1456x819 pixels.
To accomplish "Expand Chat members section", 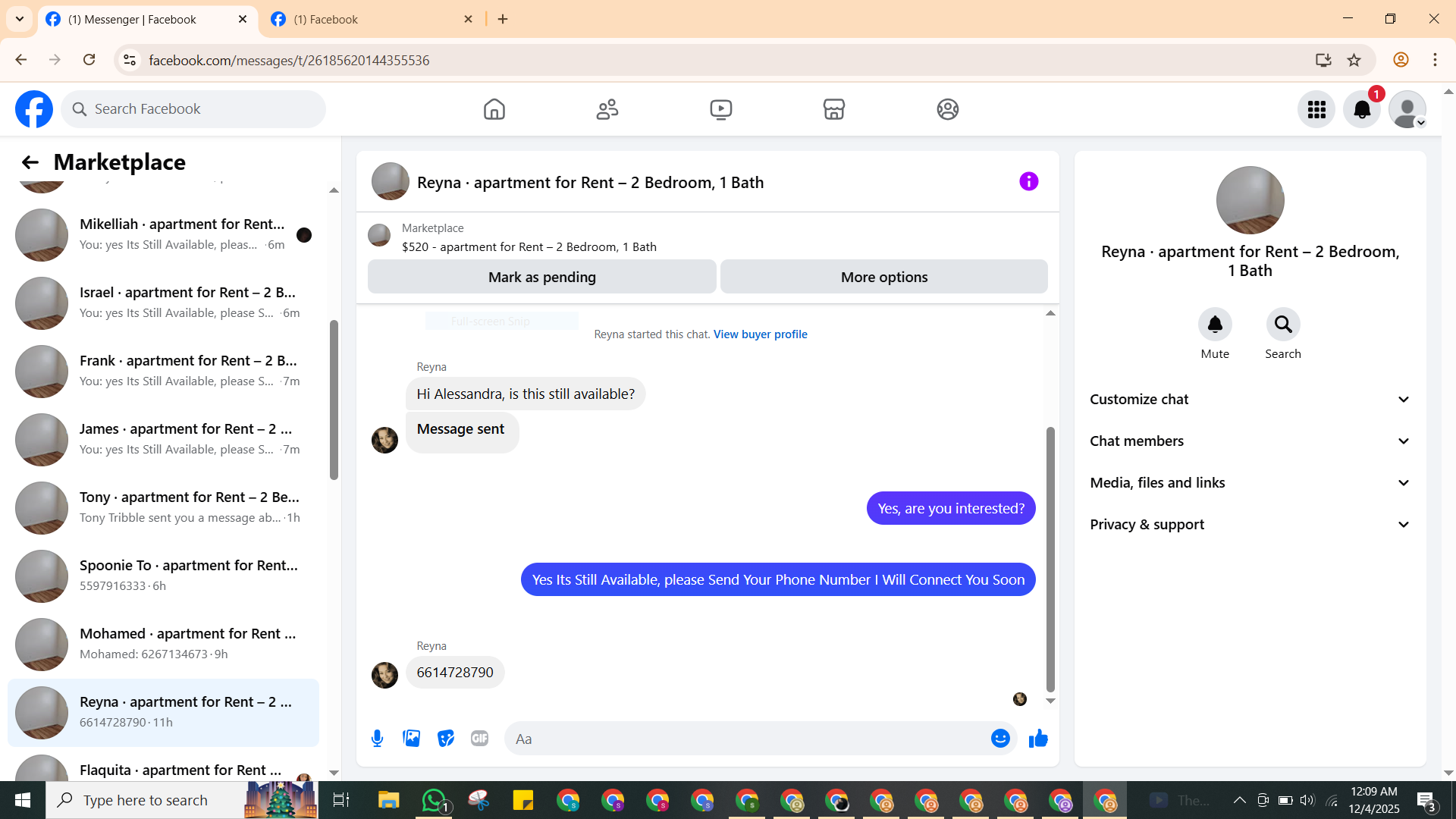I will tap(1250, 441).
